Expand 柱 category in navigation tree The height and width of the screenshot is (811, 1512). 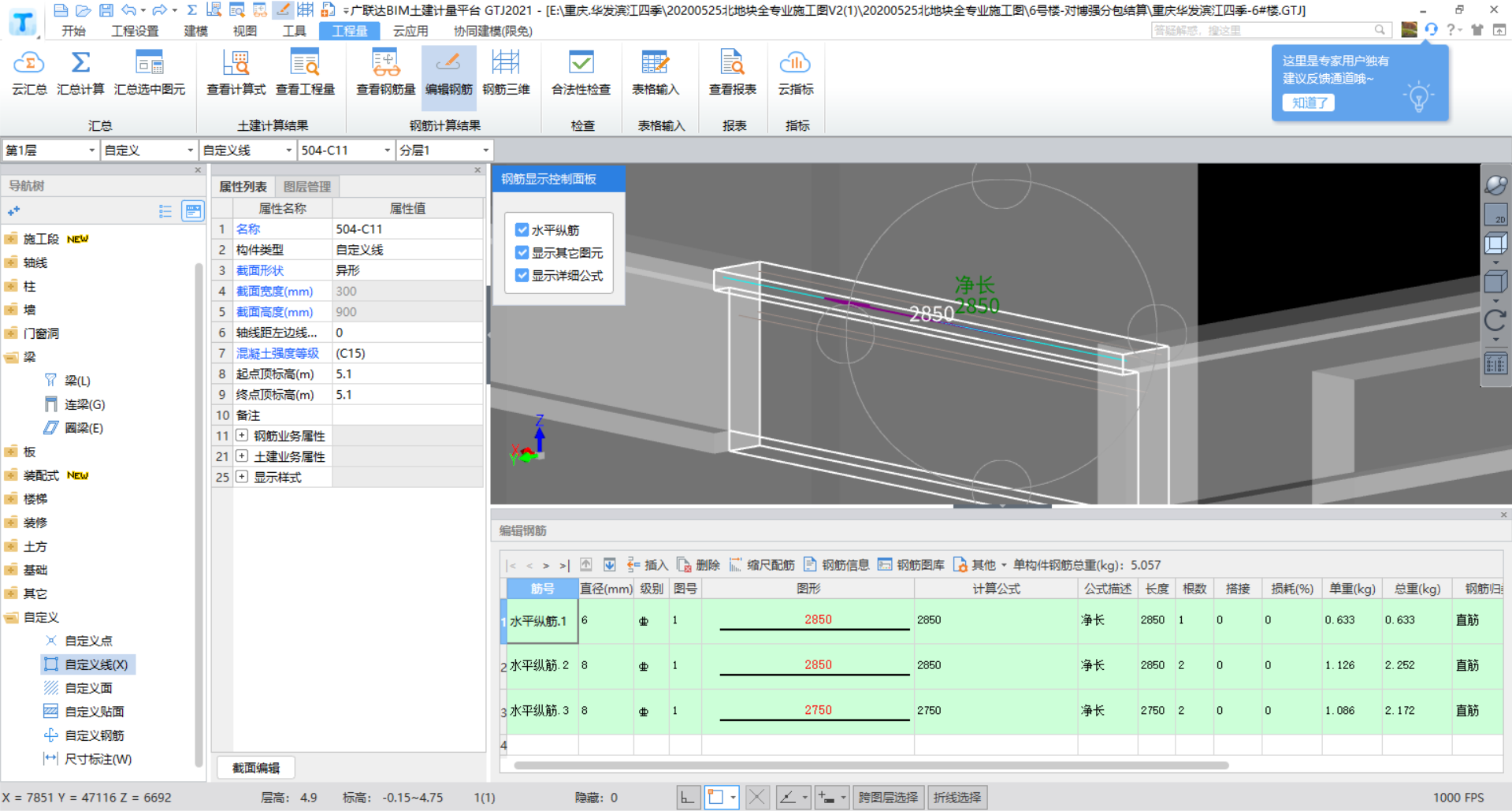[11, 286]
